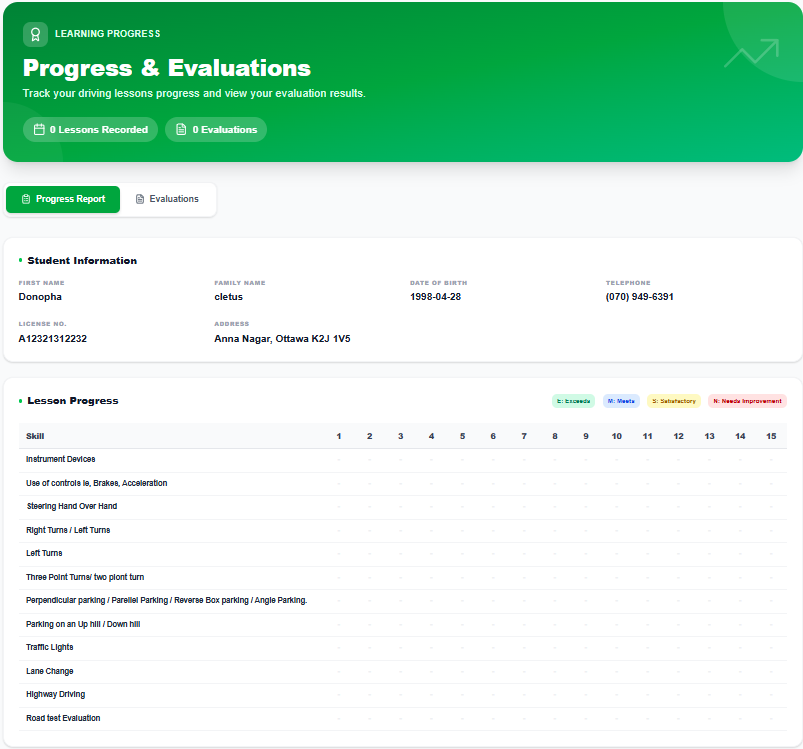
Task: Switch to the Evaluations tab
Action: [x=167, y=199]
